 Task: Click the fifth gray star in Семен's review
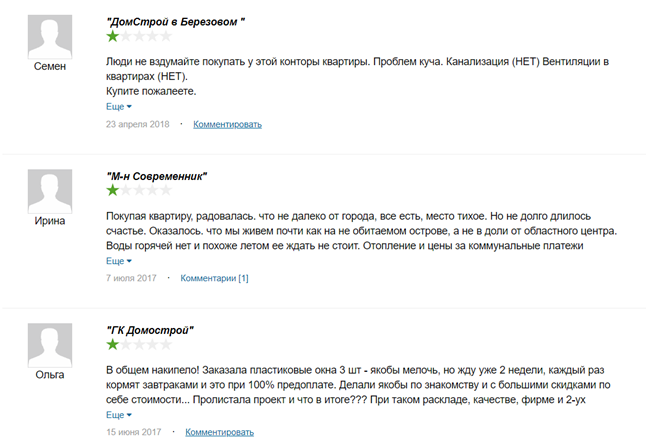tap(166, 36)
